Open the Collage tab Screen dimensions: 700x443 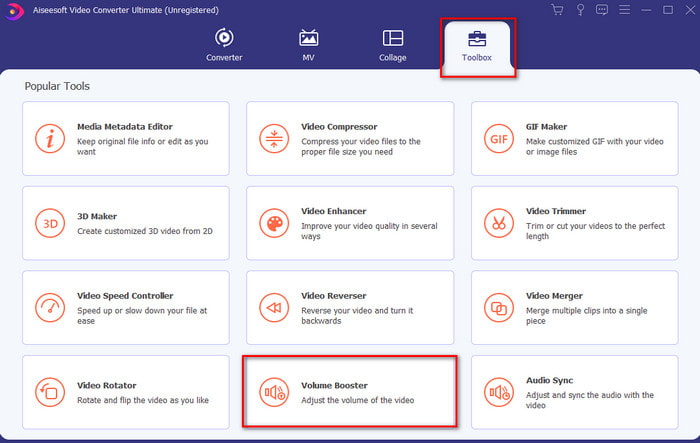point(393,45)
